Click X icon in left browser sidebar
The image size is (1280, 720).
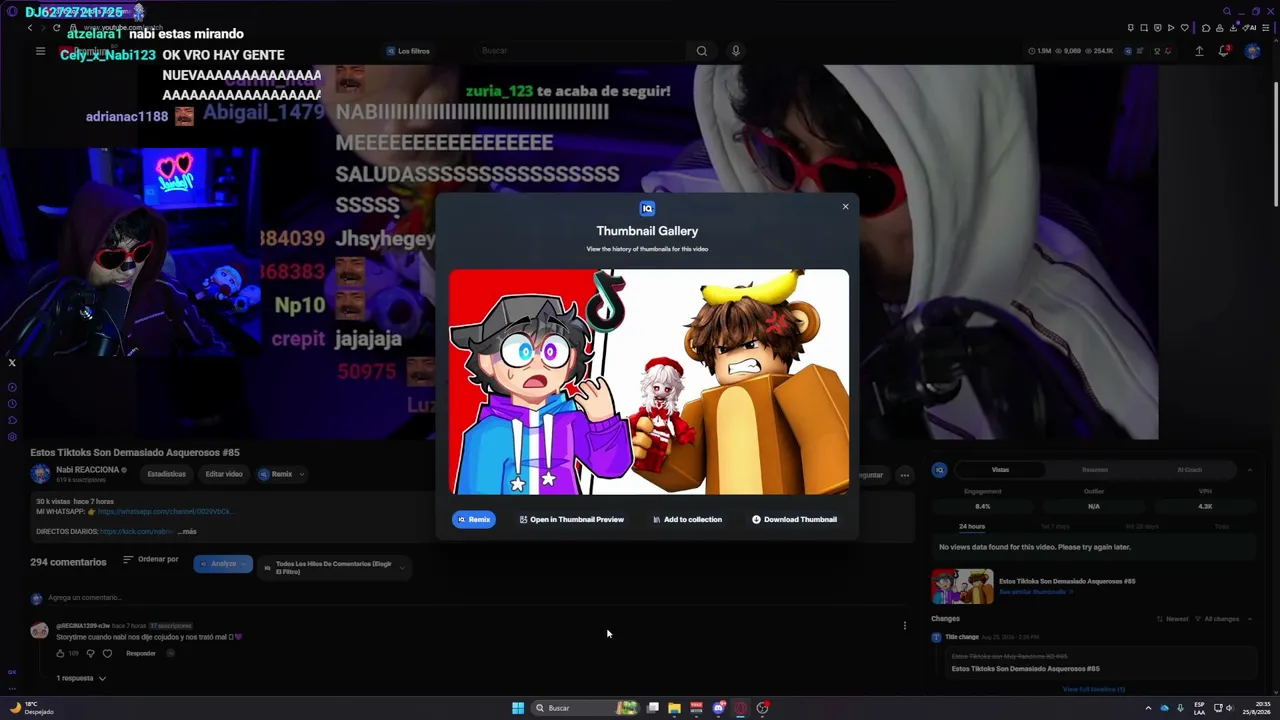(x=12, y=363)
